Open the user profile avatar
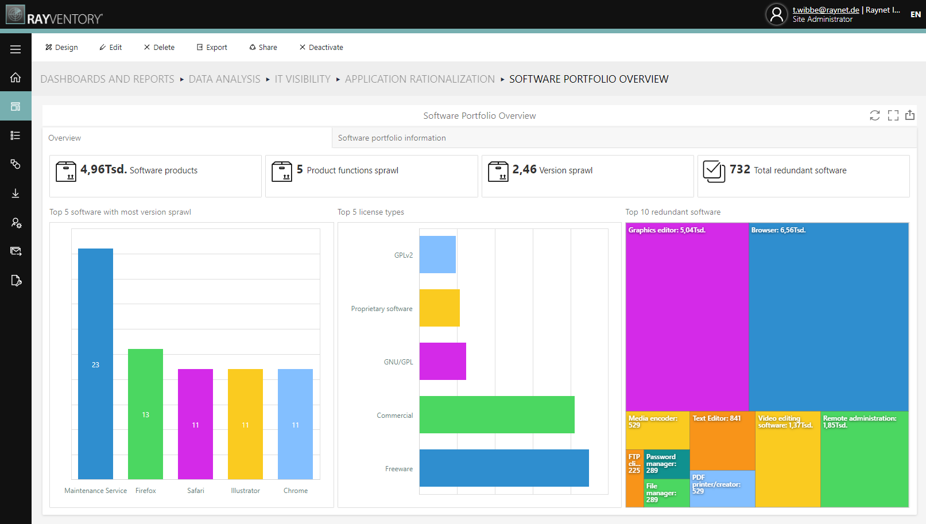 click(776, 14)
